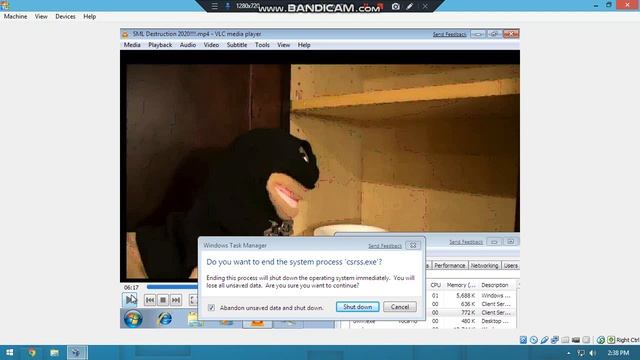Switch to Task Manager Users tab
Image resolution: width=640 pixels, height=360 pixels.
(510, 265)
